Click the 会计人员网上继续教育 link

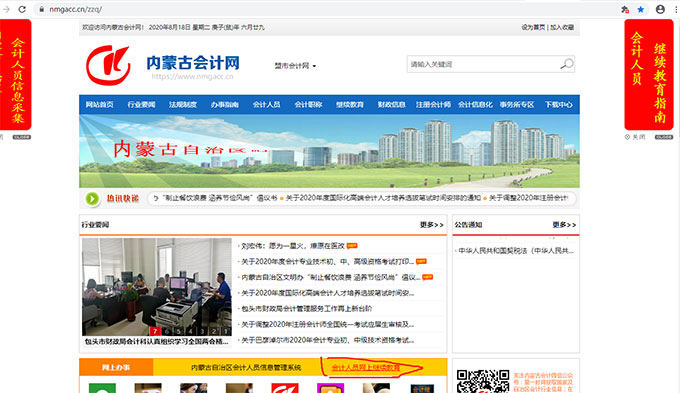[x=366, y=367]
